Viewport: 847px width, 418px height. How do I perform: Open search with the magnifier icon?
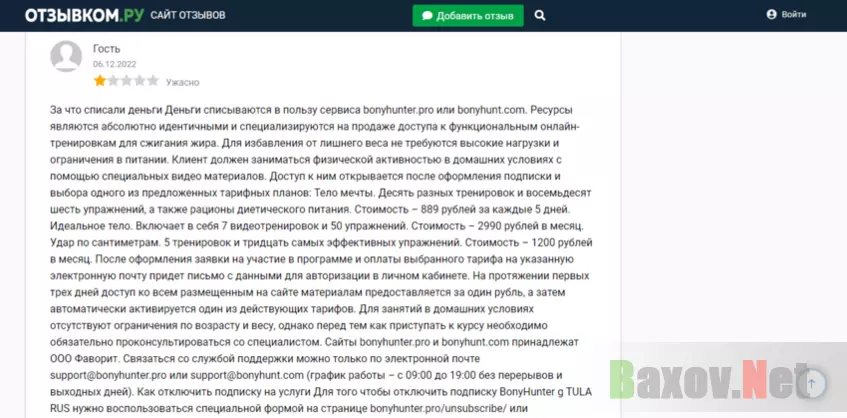click(x=540, y=16)
